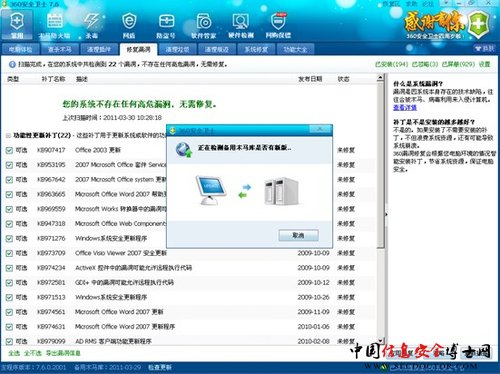Click the patch list scroll-up arrow
Image resolution: width=500 pixels, height=374 pixels.
[380, 78]
